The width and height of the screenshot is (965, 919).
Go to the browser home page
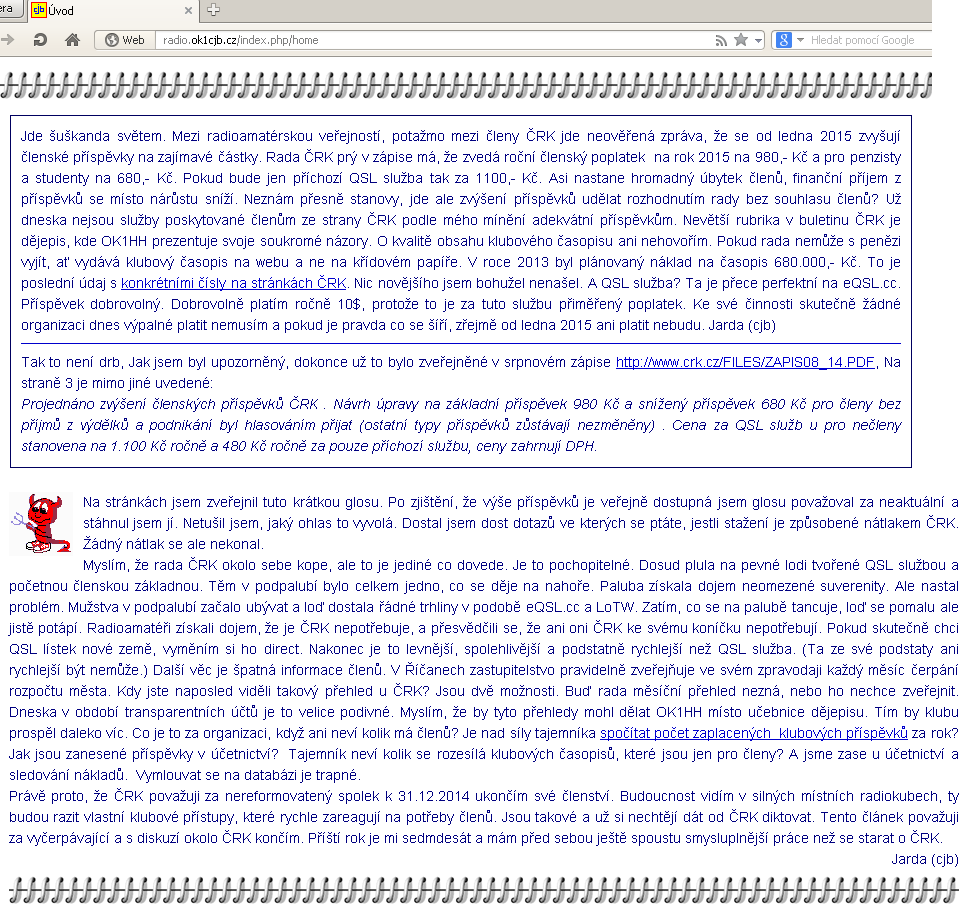coord(72,40)
